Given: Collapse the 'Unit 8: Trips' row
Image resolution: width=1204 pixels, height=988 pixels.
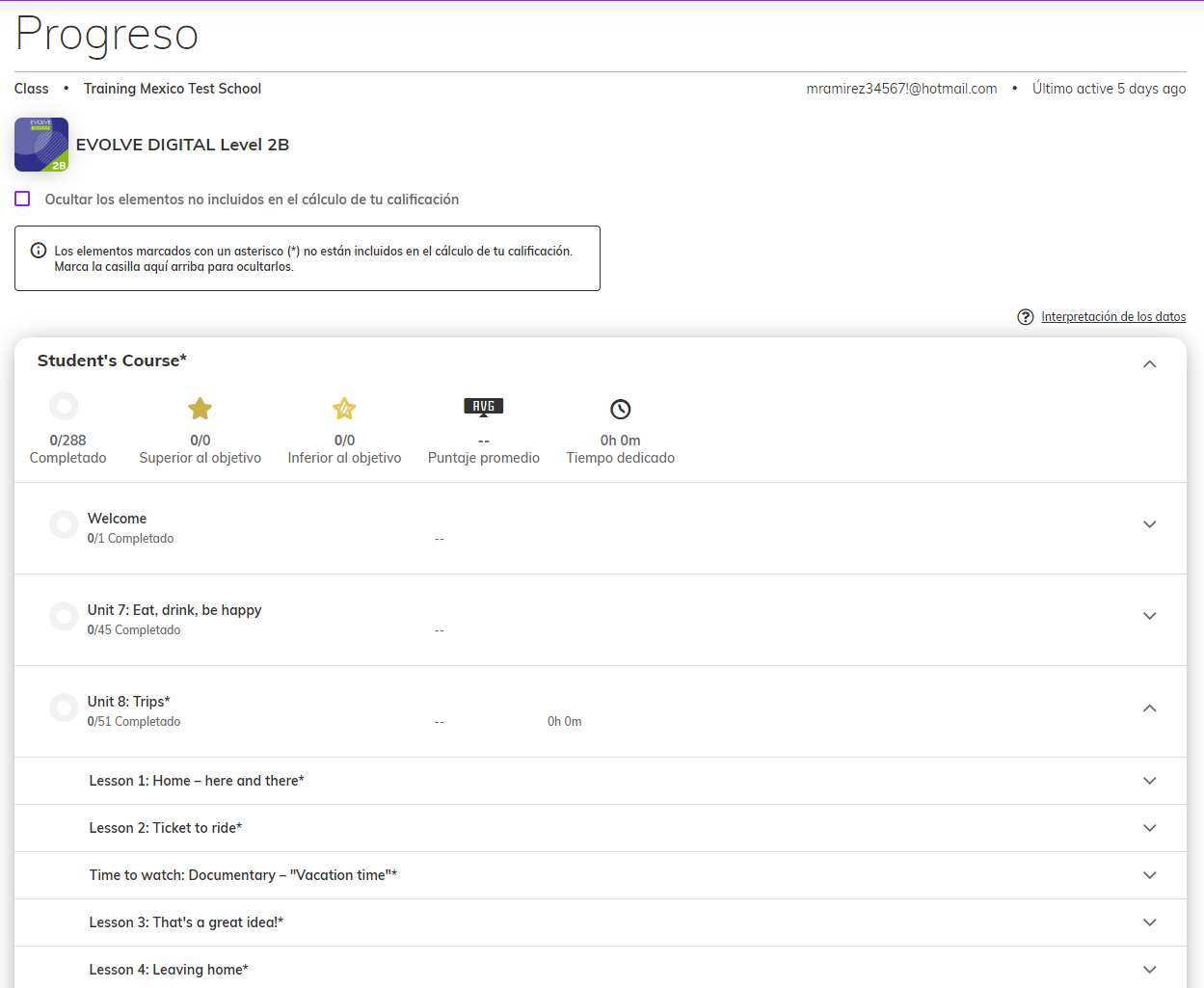Looking at the screenshot, I should click(x=1149, y=708).
